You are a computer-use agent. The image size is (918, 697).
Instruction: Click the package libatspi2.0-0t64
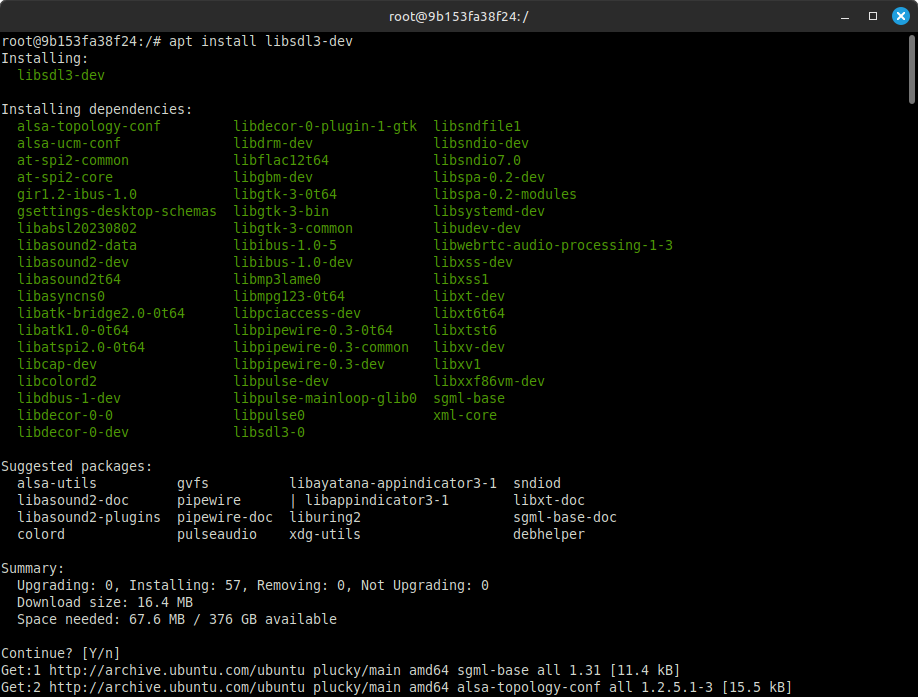81,346
